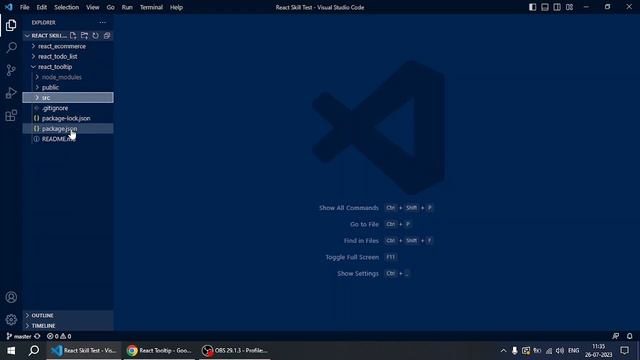
Task: Open the ENG language indicator
Action: (573, 351)
